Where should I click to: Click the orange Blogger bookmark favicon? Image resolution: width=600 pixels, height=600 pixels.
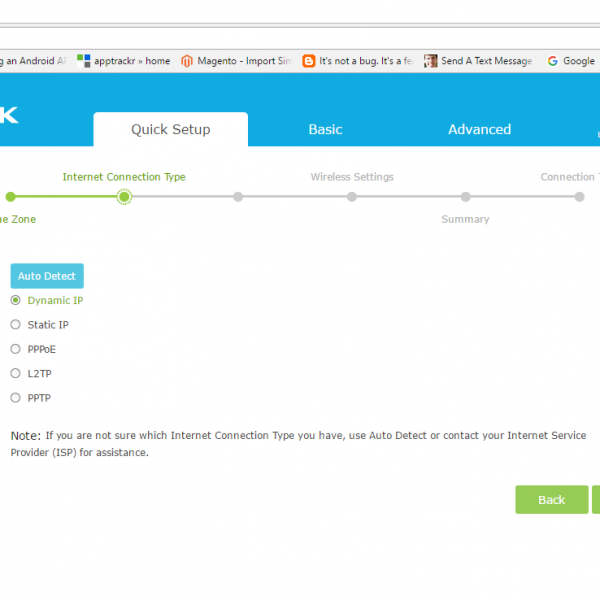(x=309, y=61)
